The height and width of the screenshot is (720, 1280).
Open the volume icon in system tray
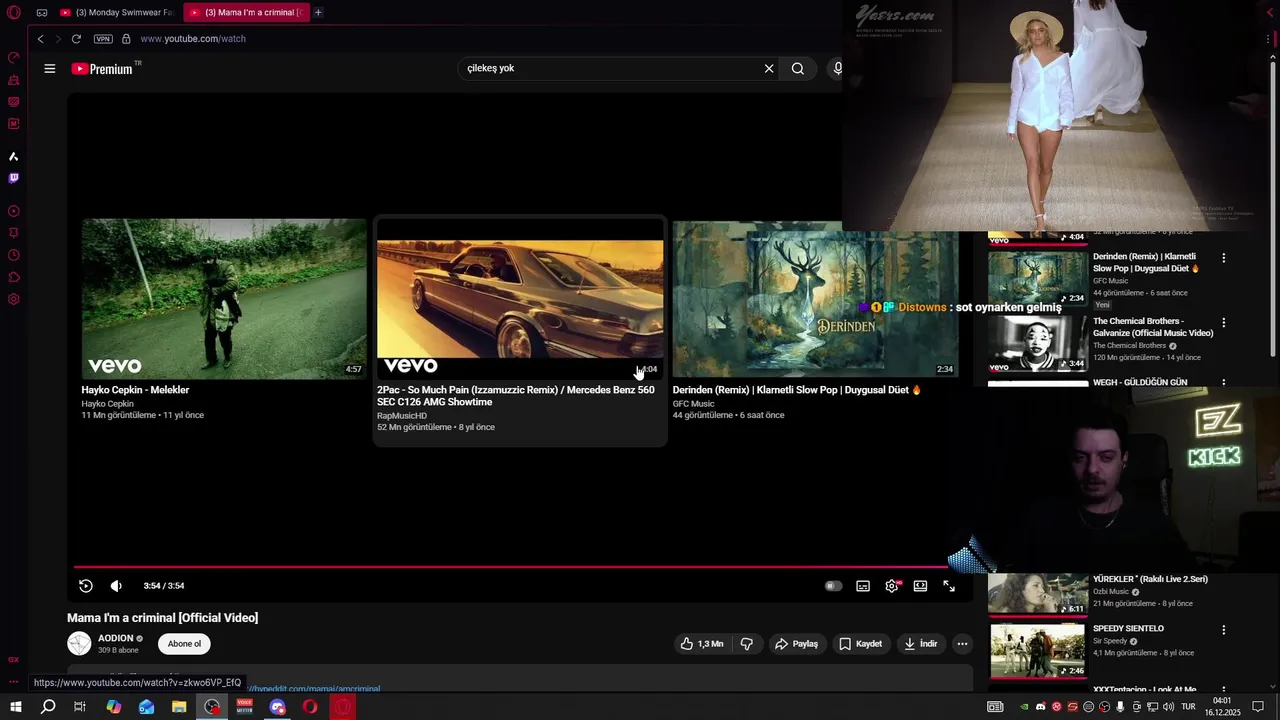click(x=1169, y=707)
